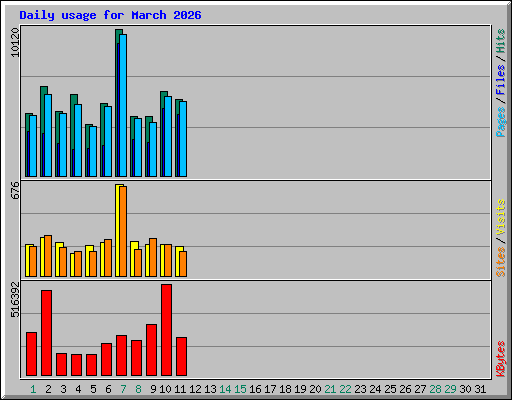
Task: Click day label 12 on x-axis
Action: coord(195,389)
